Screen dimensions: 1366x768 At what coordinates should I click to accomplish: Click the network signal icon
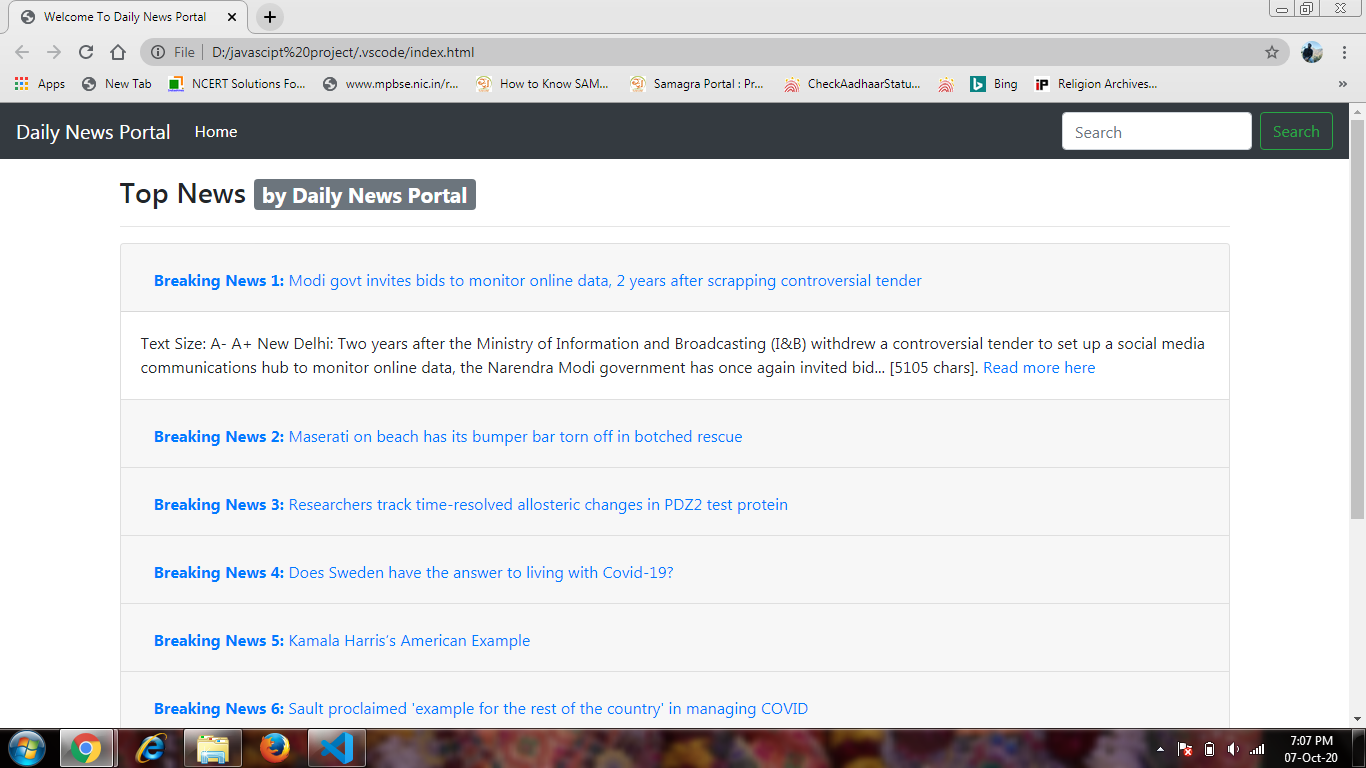(x=1257, y=749)
